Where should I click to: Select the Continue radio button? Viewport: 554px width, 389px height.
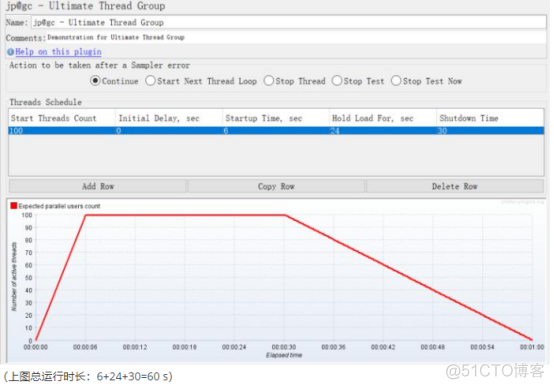[x=95, y=81]
